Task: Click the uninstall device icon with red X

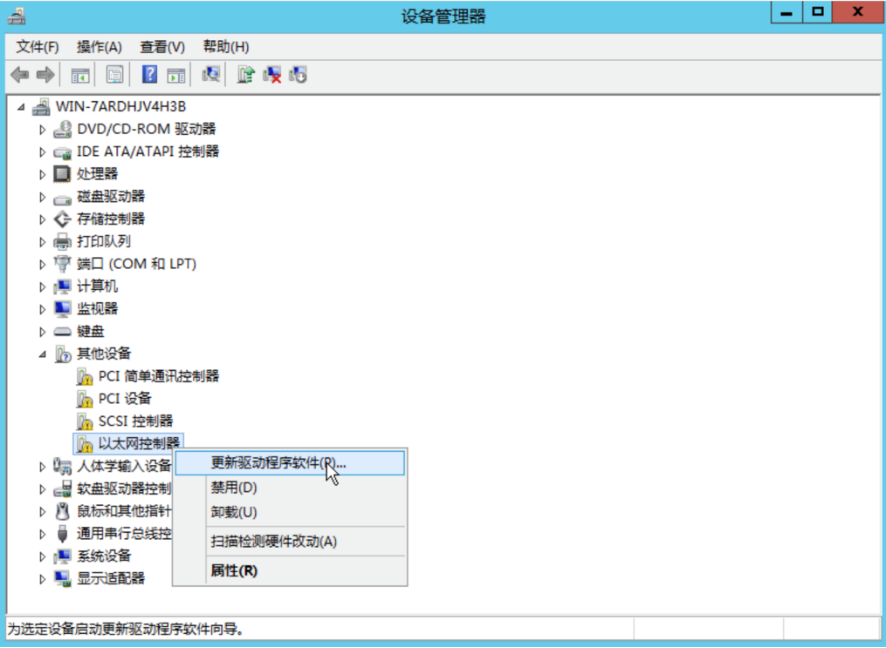Action: coord(272,75)
